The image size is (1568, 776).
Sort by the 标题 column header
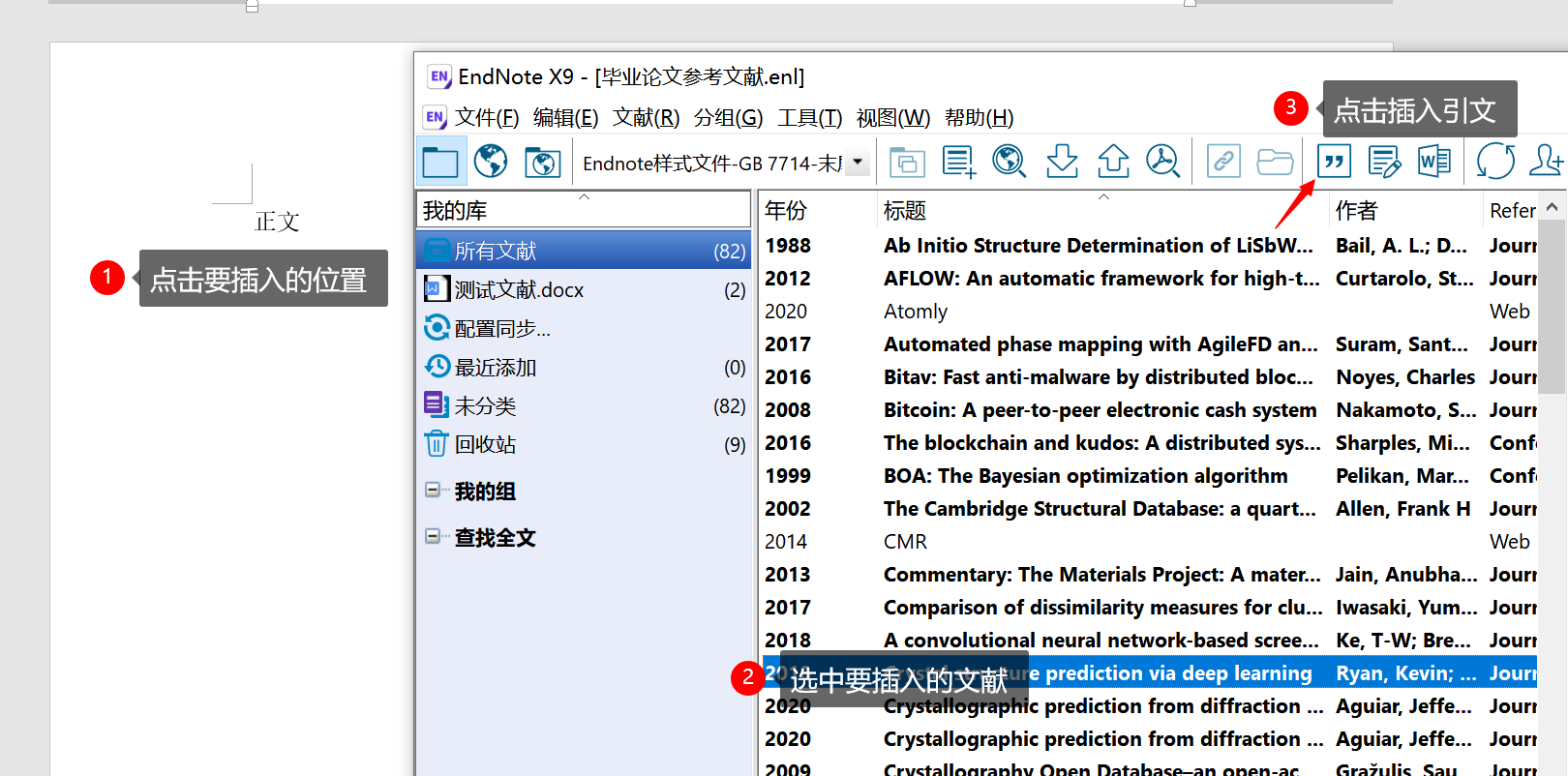[1102, 210]
